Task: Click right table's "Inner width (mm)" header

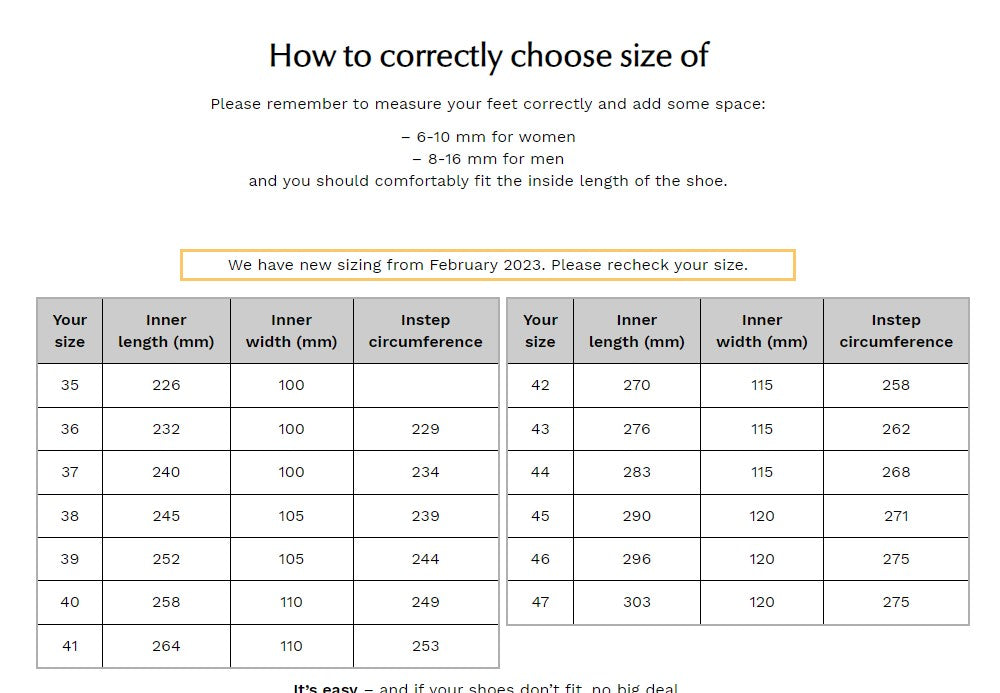Action: 762,331
